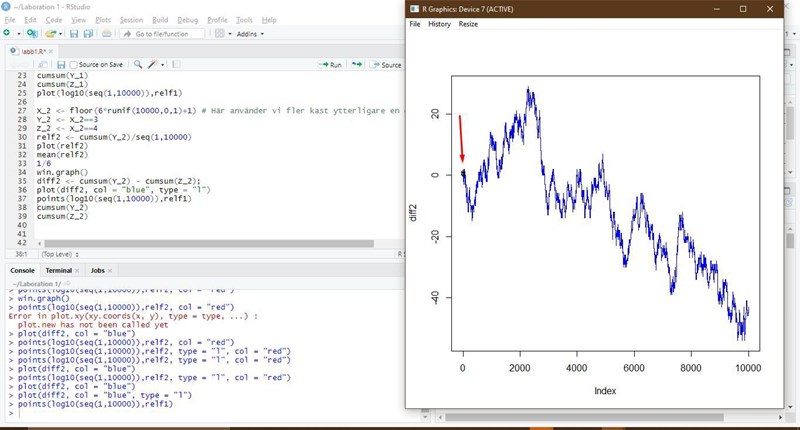Click the re-run previous code icon
Image resolution: width=800 pixels, height=430 pixels.
click(x=355, y=64)
